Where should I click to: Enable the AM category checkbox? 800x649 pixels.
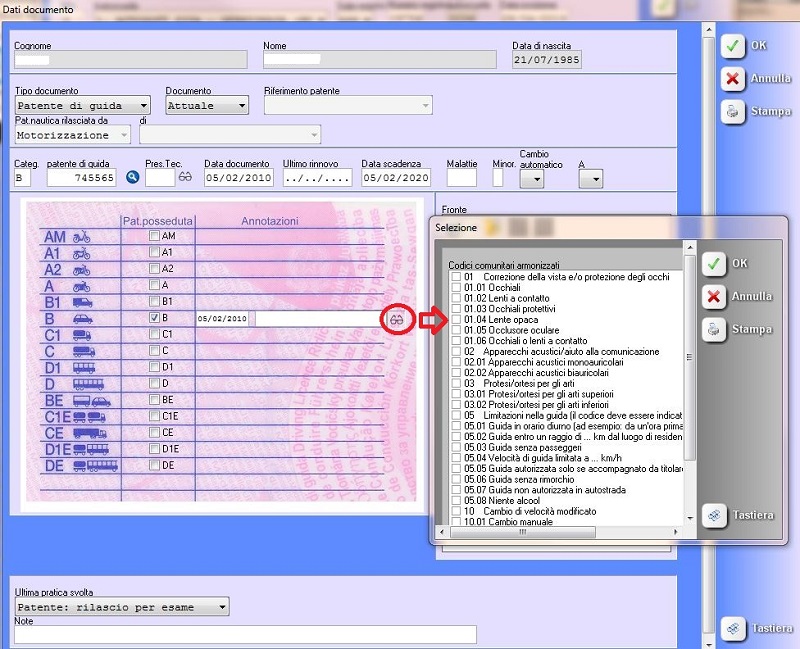[x=154, y=236]
